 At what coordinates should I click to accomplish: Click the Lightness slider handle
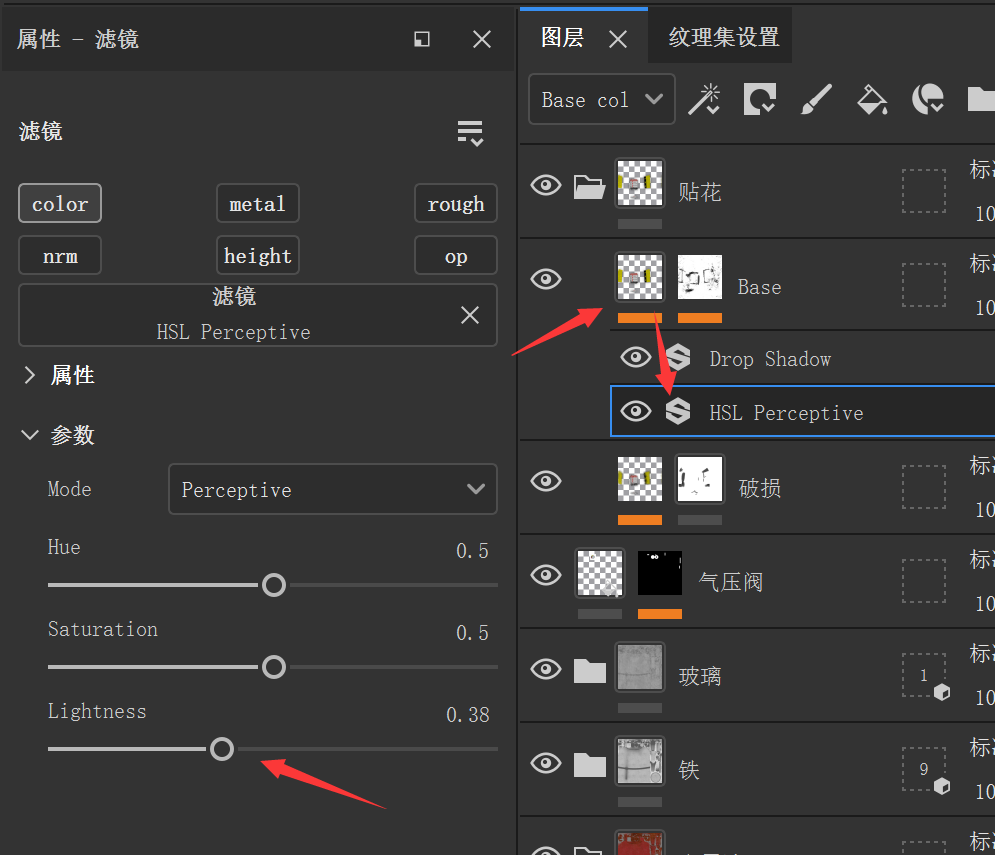[x=222, y=748]
